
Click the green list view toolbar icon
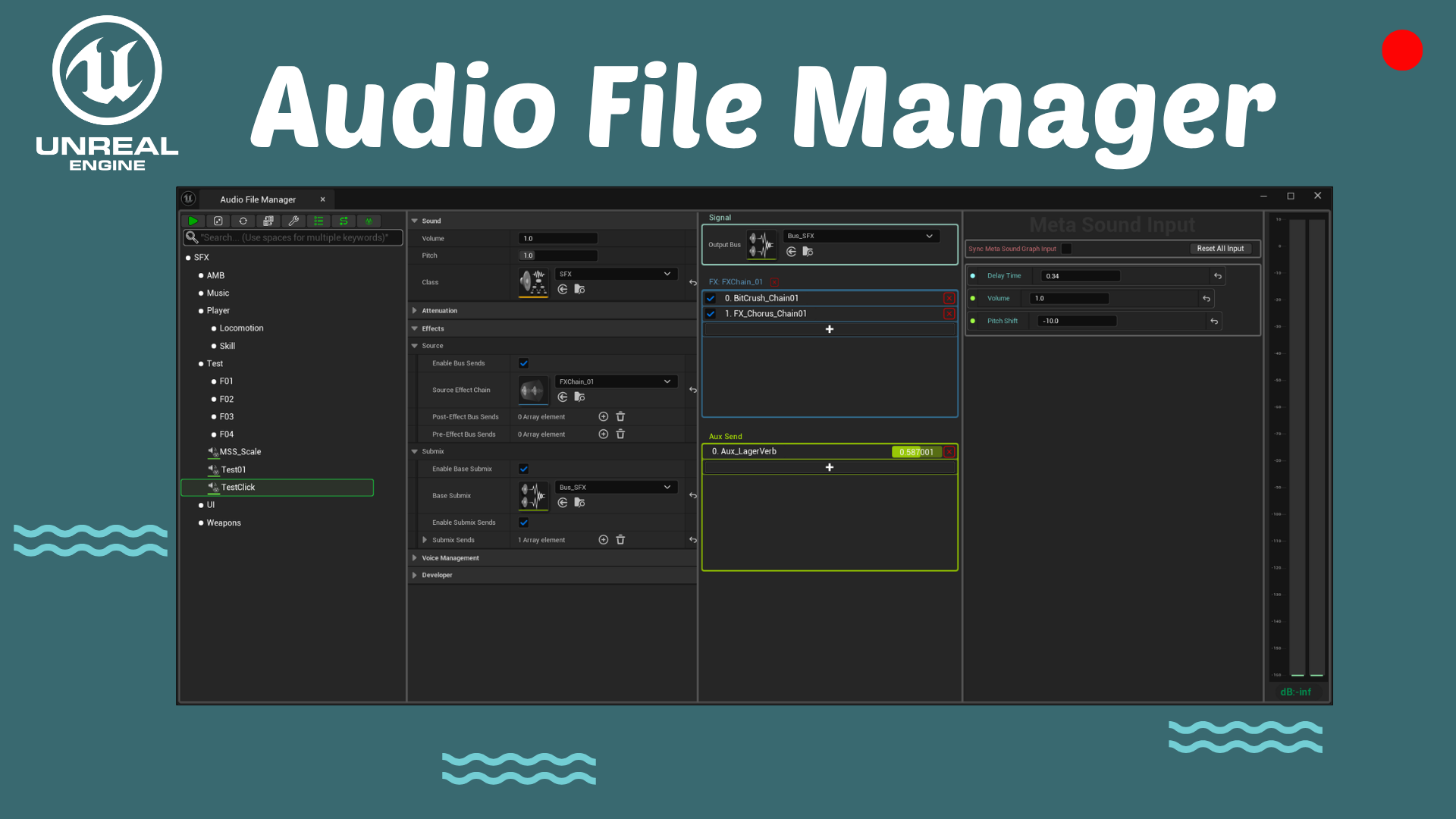(318, 221)
